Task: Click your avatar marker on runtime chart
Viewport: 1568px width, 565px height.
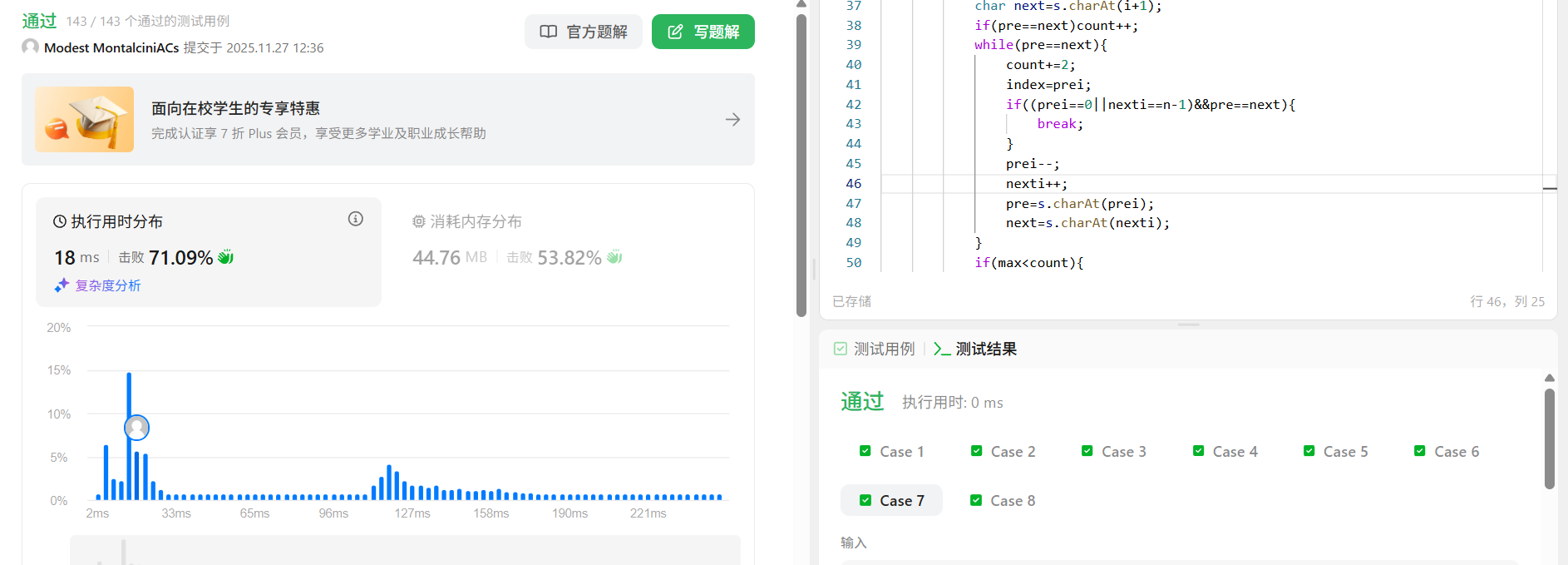Action: (136, 428)
